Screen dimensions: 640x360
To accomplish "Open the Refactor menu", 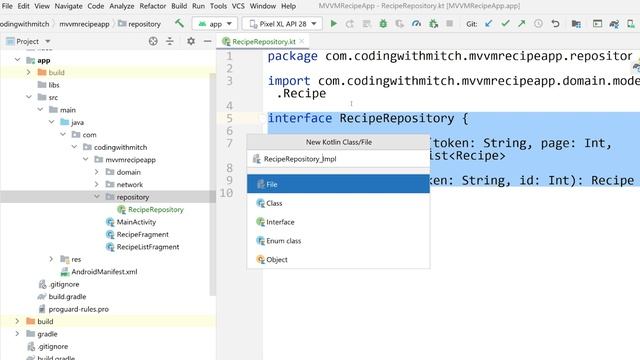I will pyautogui.click(x=153, y=6).
